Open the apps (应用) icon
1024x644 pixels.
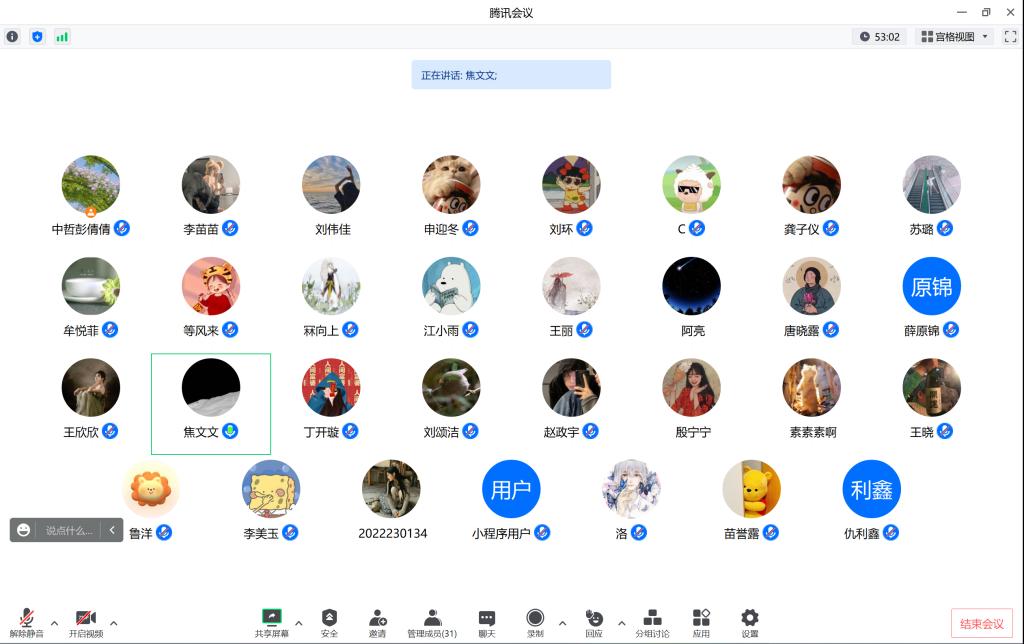pyautogui.click(x=701, y=621)
